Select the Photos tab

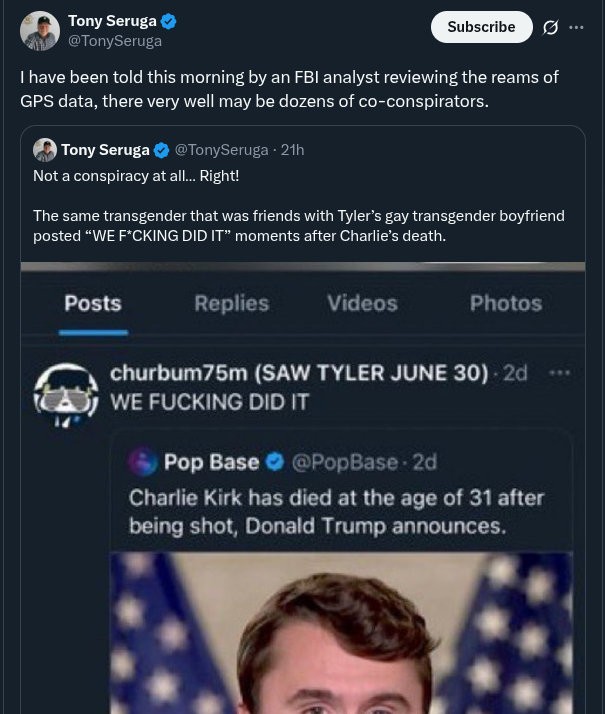pos(506,303)
